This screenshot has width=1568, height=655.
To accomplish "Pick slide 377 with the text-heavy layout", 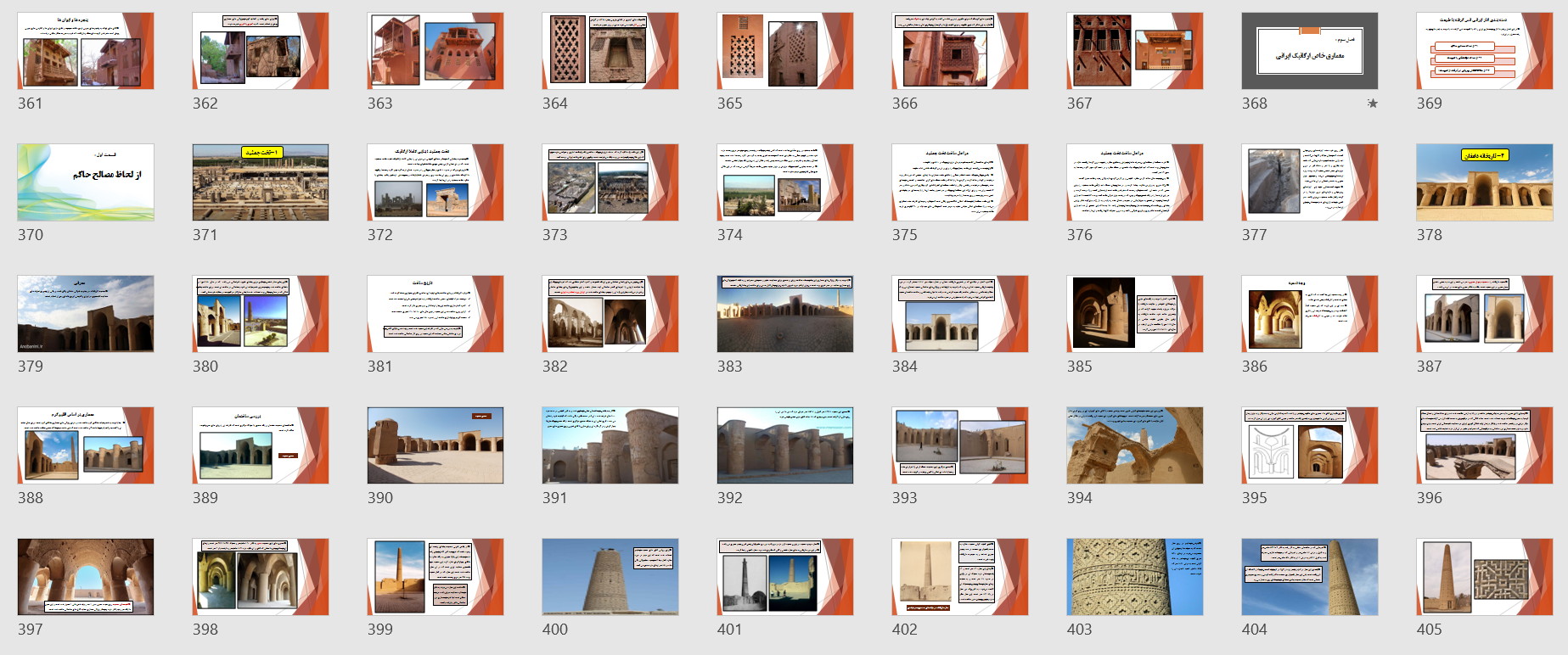I will pyautogui.click(x=1309, y=182).
